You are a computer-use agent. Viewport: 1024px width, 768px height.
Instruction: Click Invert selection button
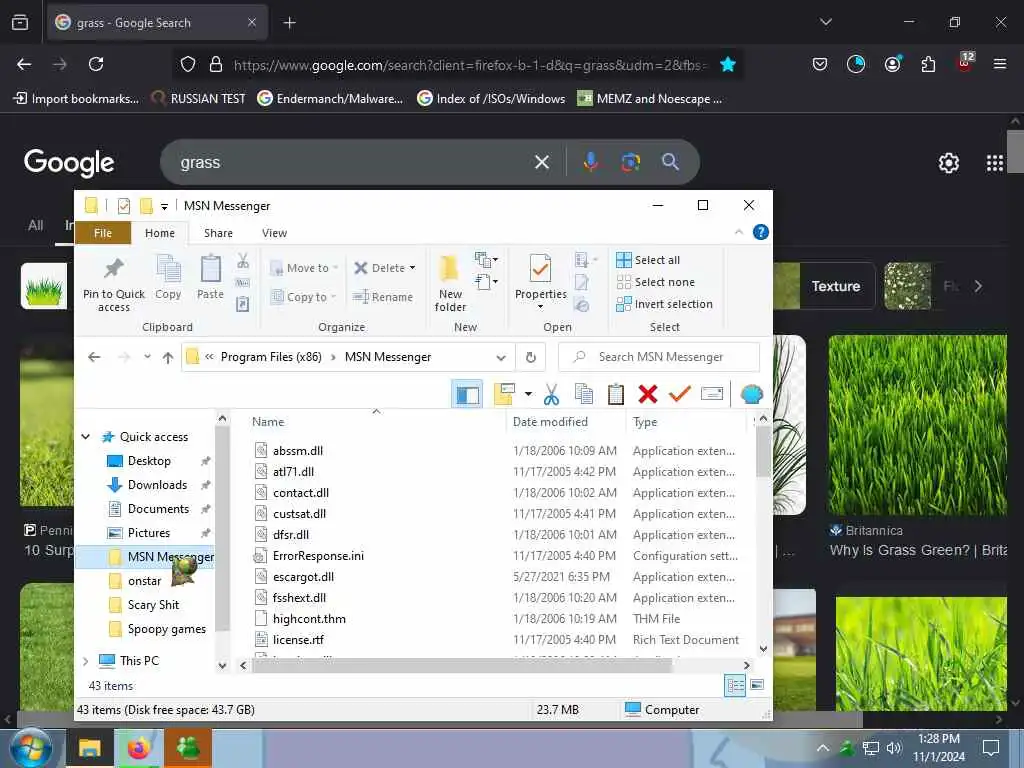point(664,304)
